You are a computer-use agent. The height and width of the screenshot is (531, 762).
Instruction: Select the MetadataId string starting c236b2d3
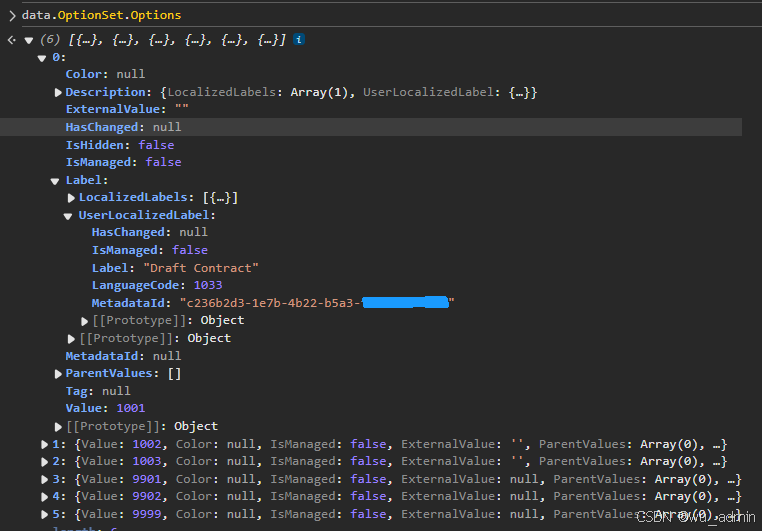[x=317, y=303]
